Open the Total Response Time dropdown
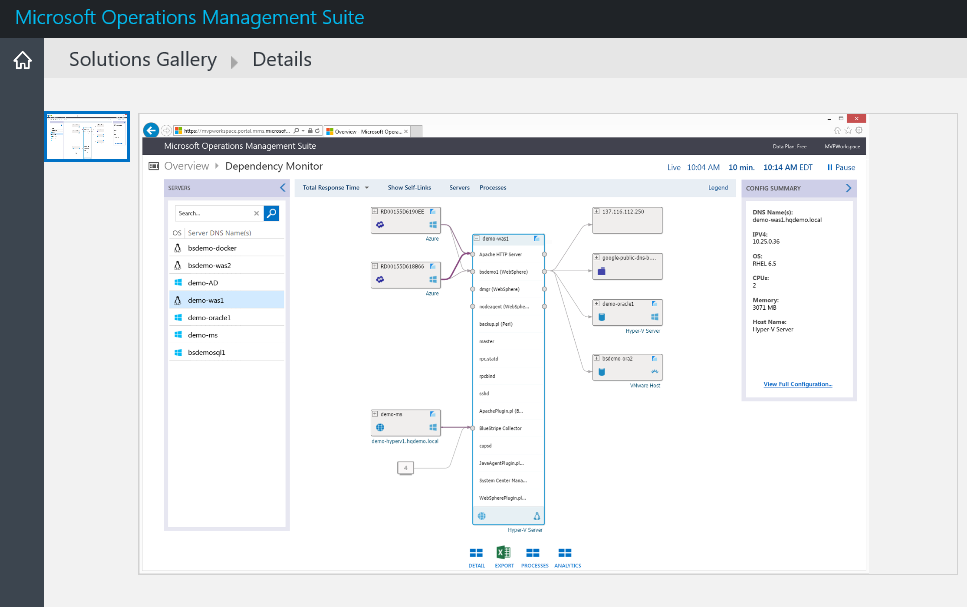Image resolution: width=967 pixels, height=607 pixels. point(335,188)
